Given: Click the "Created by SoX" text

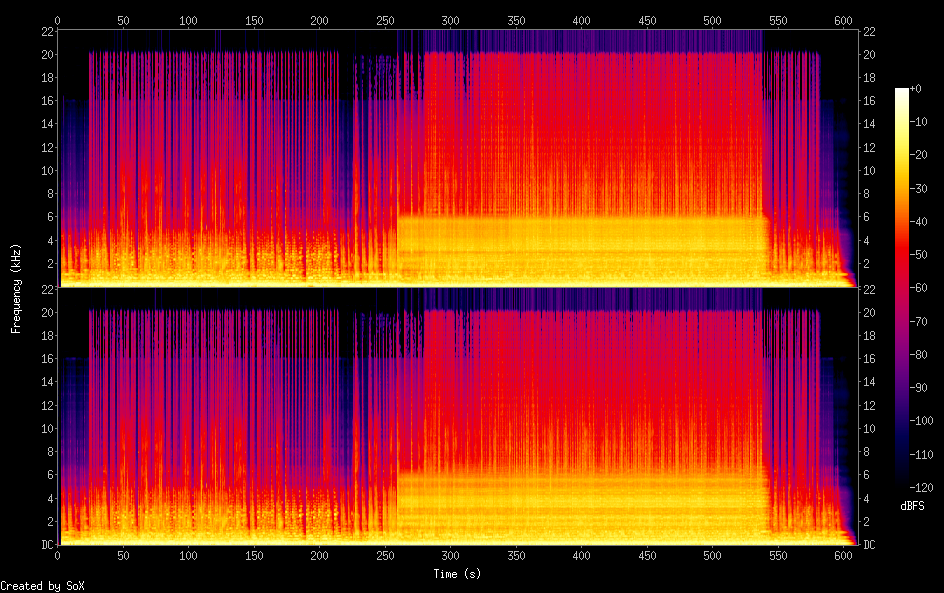Looking at the screenshot, I should pos(42,586).
